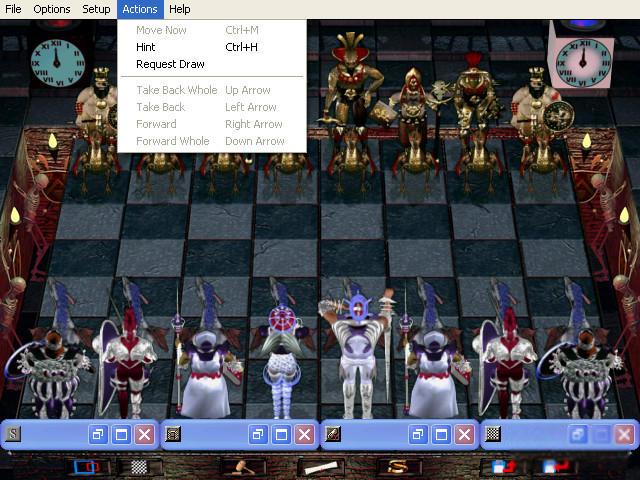Choose Hint from the Actions menu
The width and height of the screenshot is (640, 480).
(x=211, y=47)
